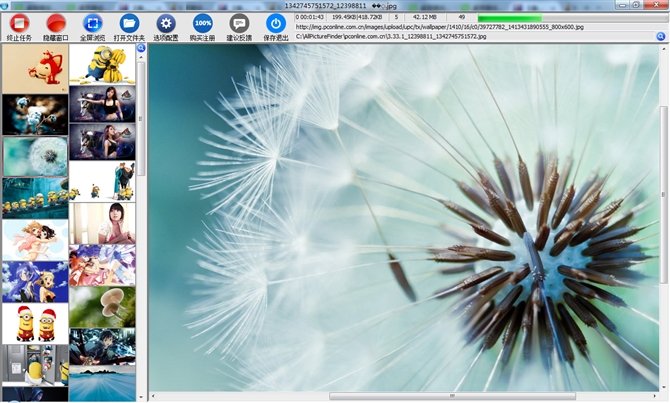Pick the mushrooms thumbnail

102,307
